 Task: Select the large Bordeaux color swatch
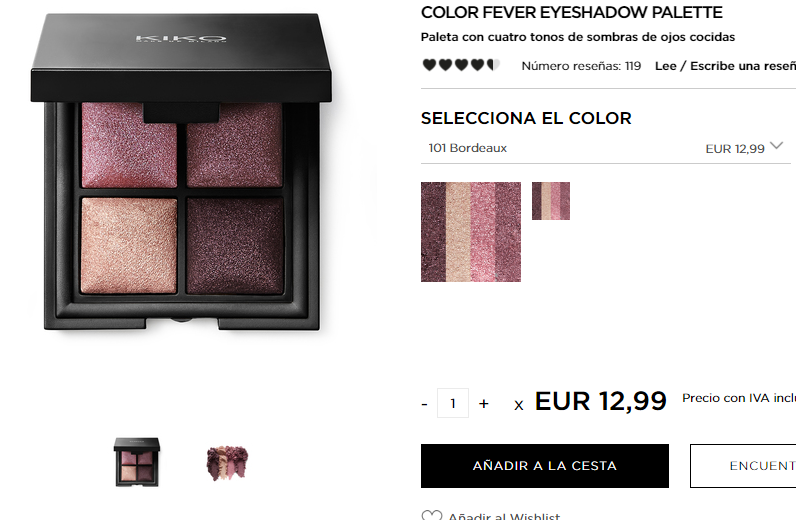point(471,232)
